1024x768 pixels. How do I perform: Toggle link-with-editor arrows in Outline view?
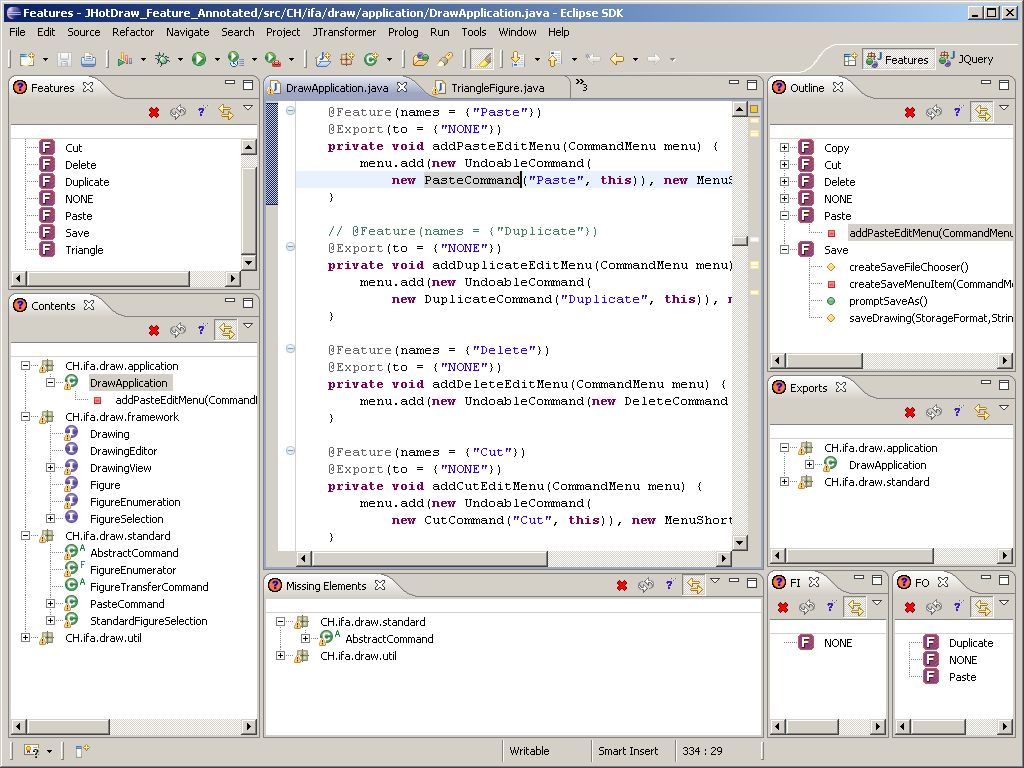tap(982, 112)
